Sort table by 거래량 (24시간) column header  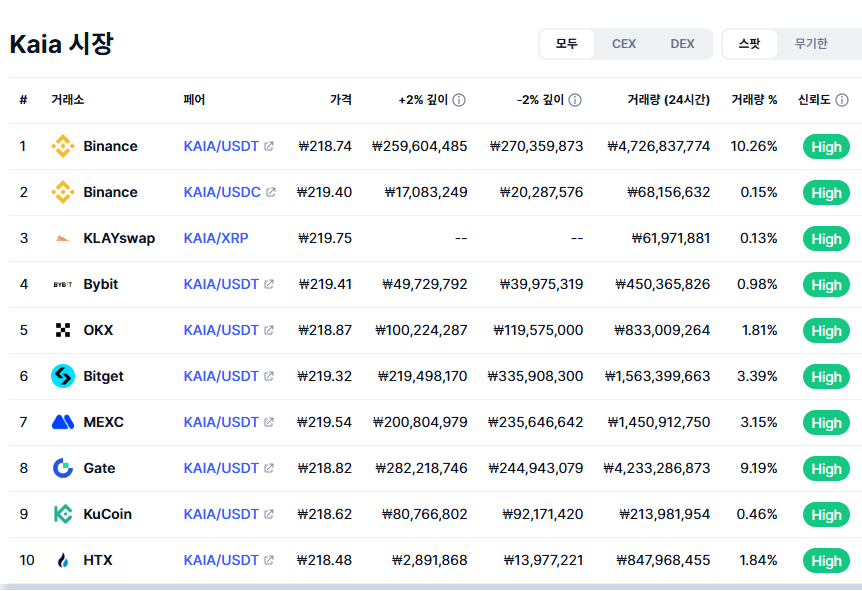click(668, 101)
